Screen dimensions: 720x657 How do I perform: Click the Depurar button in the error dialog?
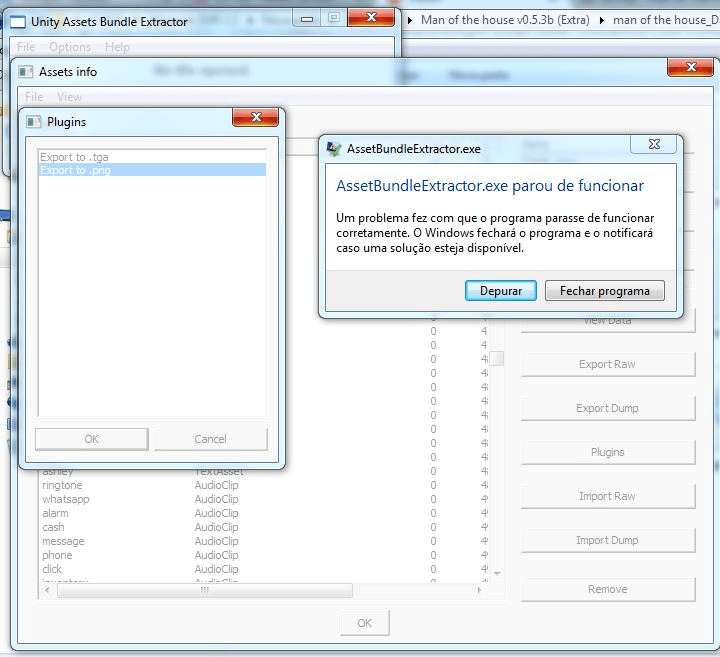point(500,291)
